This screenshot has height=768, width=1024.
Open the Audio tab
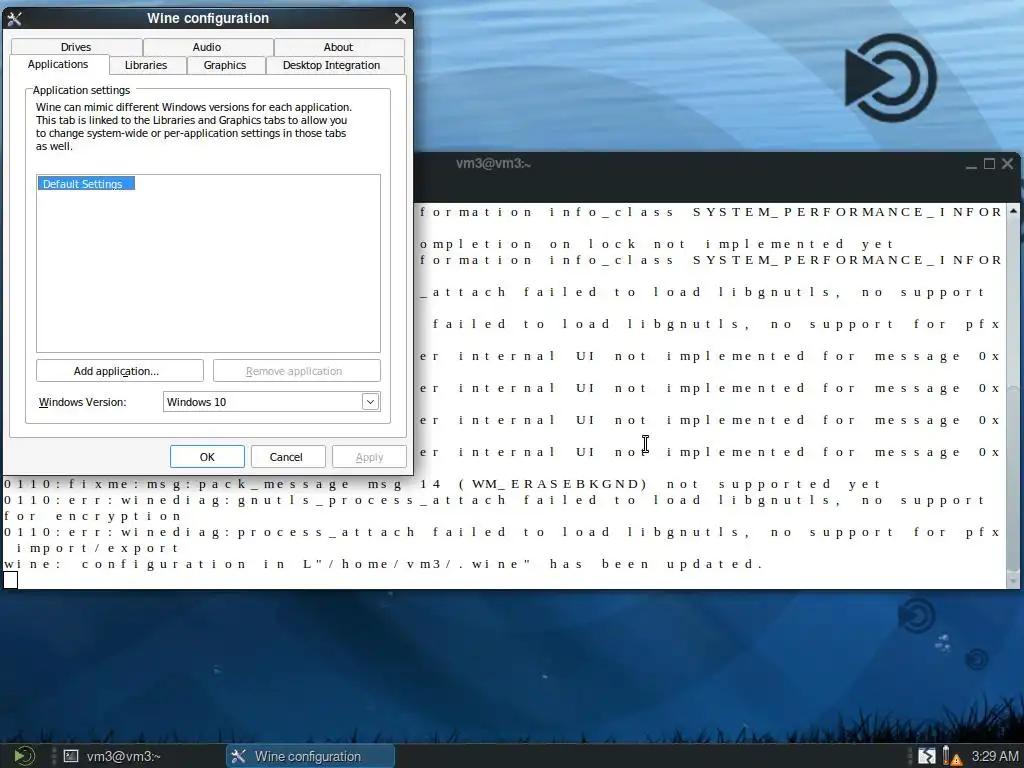pyautogui.click(x=208, y=47)
